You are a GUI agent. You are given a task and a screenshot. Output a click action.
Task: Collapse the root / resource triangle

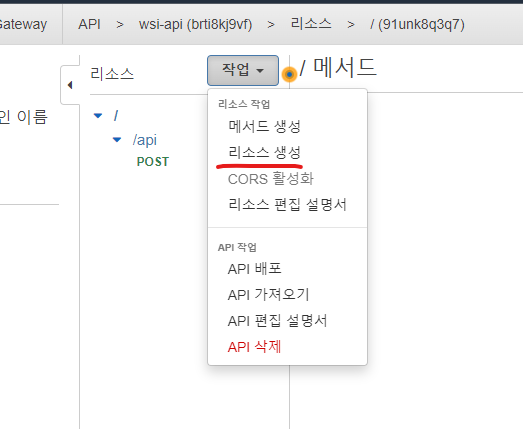pos(98,116)
